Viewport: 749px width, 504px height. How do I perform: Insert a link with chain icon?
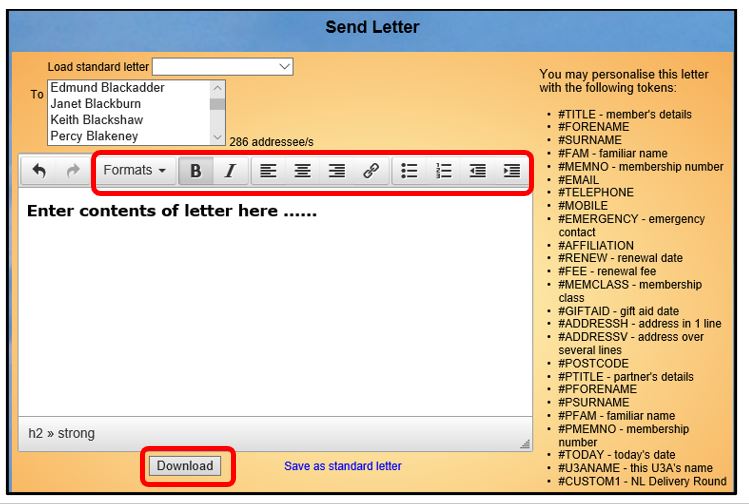371,171
